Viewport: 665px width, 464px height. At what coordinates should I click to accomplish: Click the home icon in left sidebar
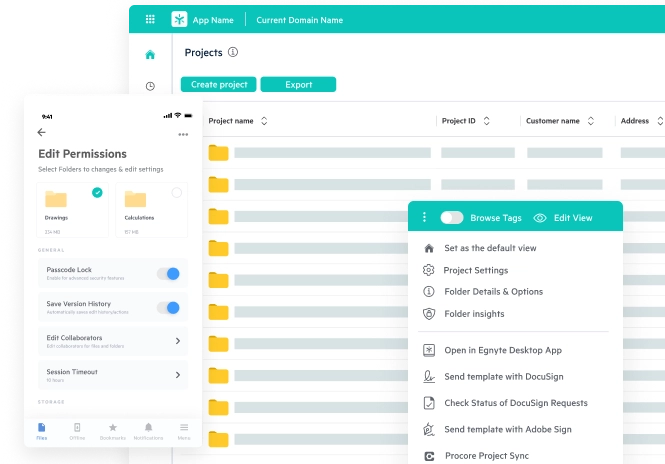pyautogui.click(x=150, y=54)
